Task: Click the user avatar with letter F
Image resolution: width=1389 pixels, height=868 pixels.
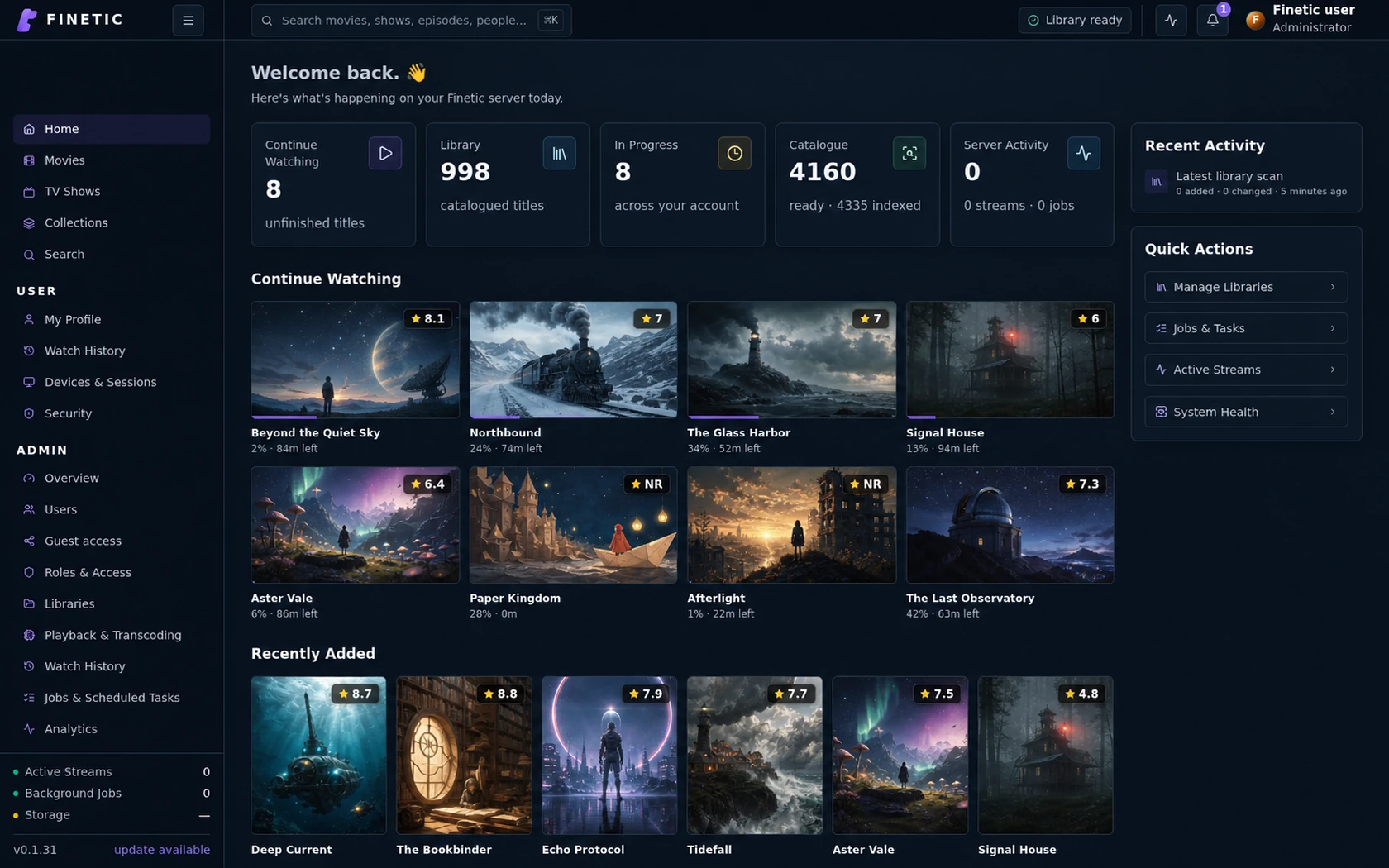Action: (x=1255, y=21)
